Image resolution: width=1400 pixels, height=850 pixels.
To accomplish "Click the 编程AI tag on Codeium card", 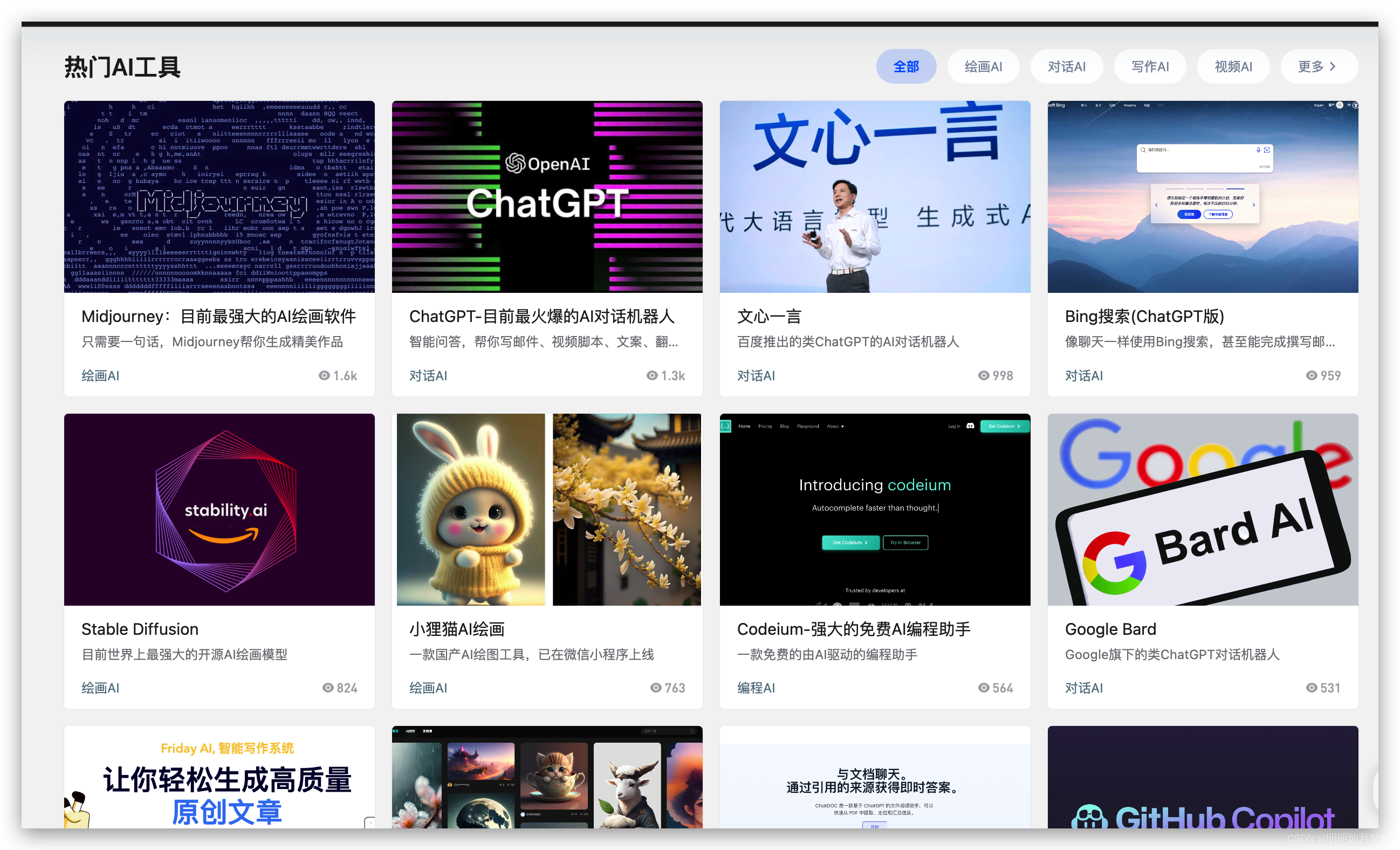I will pyautogui.click(x=756, y=688).
